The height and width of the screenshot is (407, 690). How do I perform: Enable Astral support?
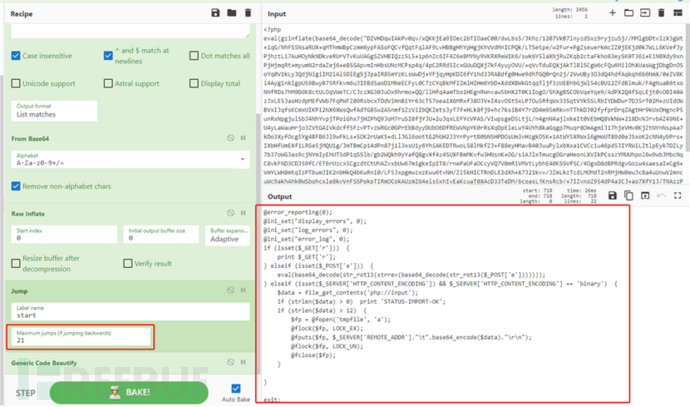108,83
